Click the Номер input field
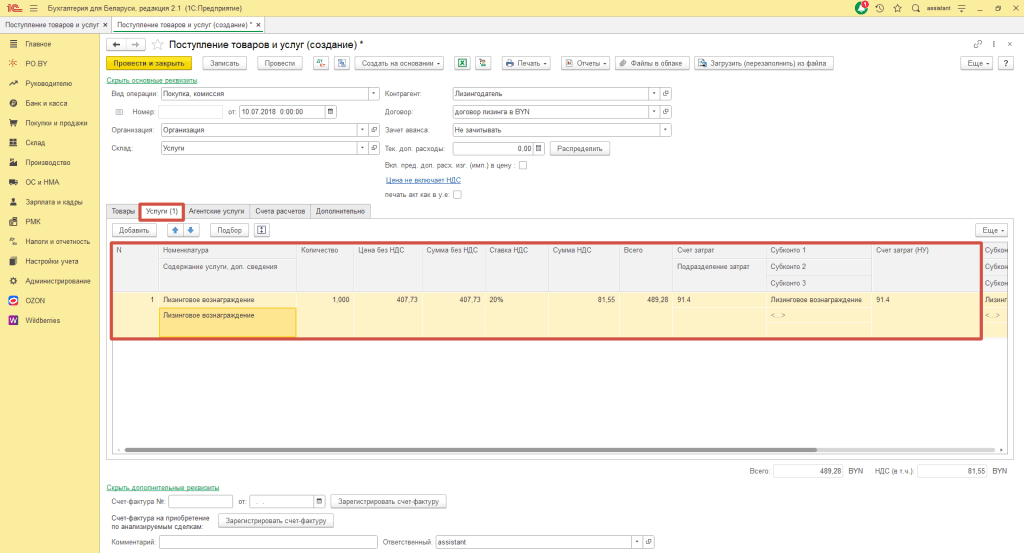This screenshot has height=553, width=1024. tap(191, 112)
